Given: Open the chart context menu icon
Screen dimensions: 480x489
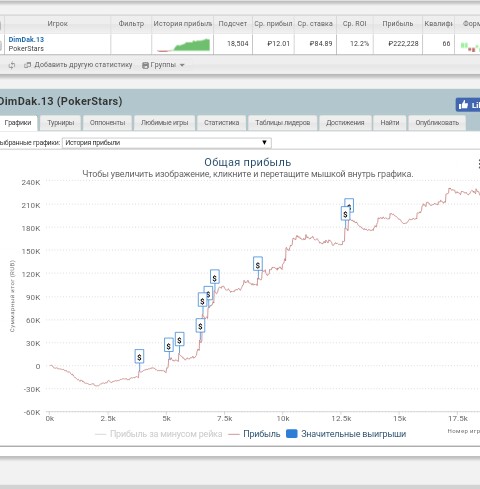Looking at the screenshot, I should pos(478,164).
